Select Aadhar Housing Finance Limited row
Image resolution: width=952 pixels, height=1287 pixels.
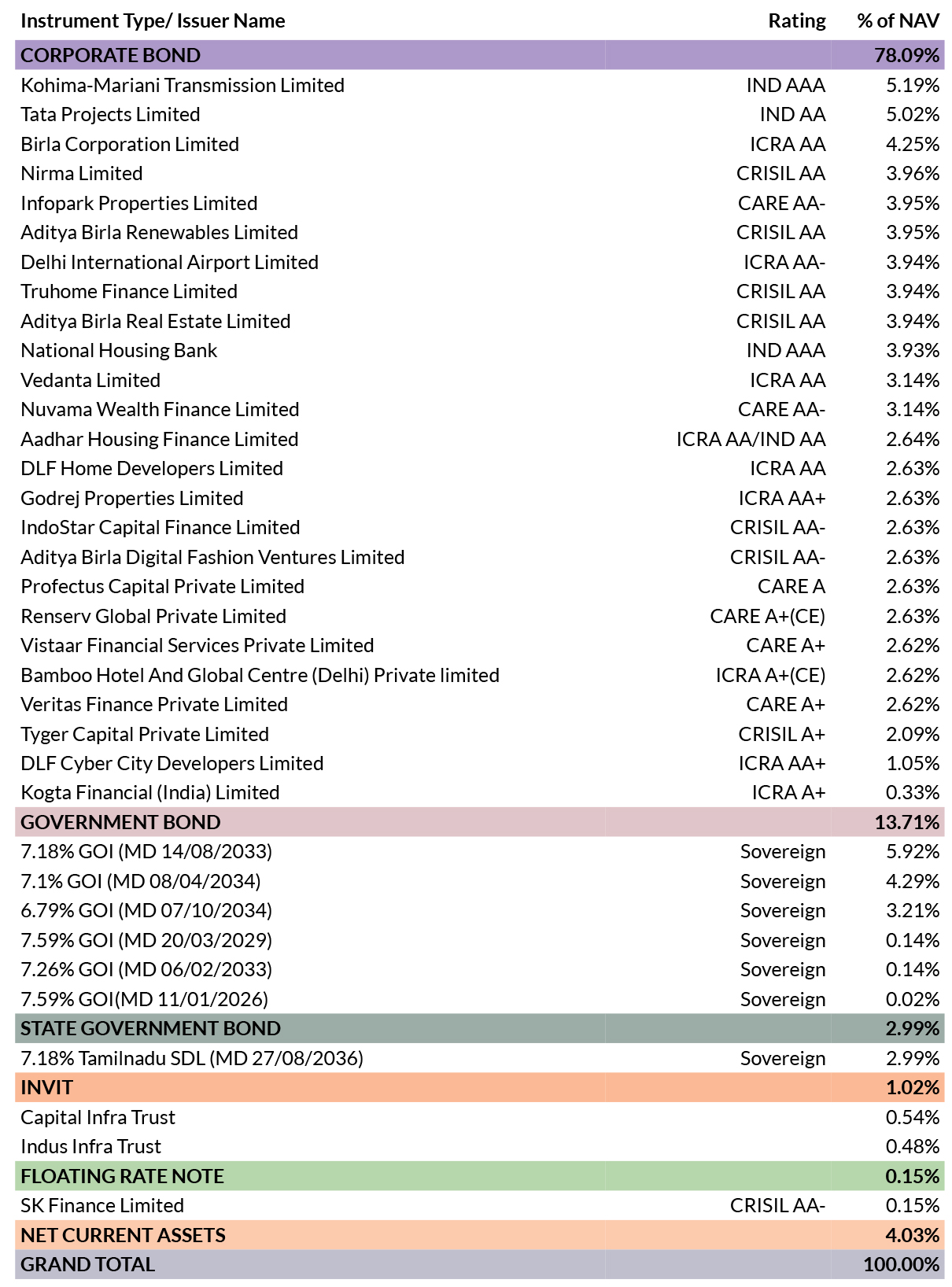tap(479, 439)
